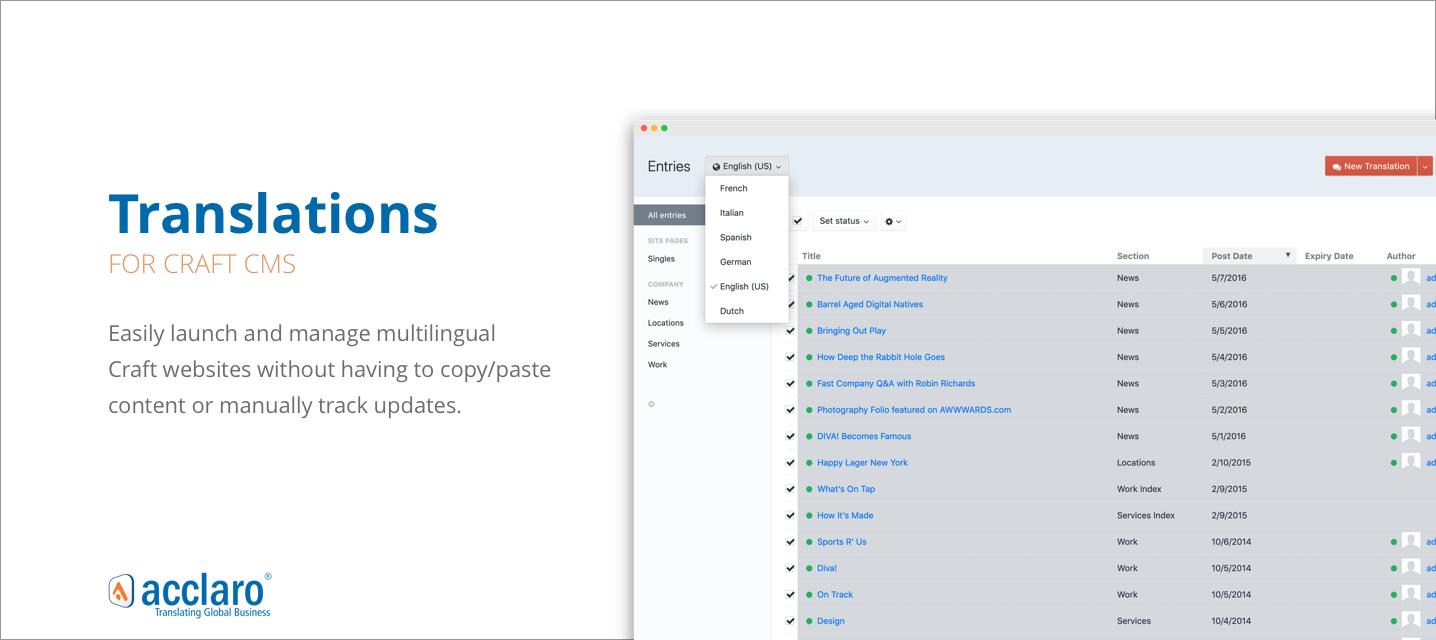This screenshot has width=1436, height=640.
Task: Uncheck the DIVA! Becomes Famous row
Action: click(x=790, y=436)
